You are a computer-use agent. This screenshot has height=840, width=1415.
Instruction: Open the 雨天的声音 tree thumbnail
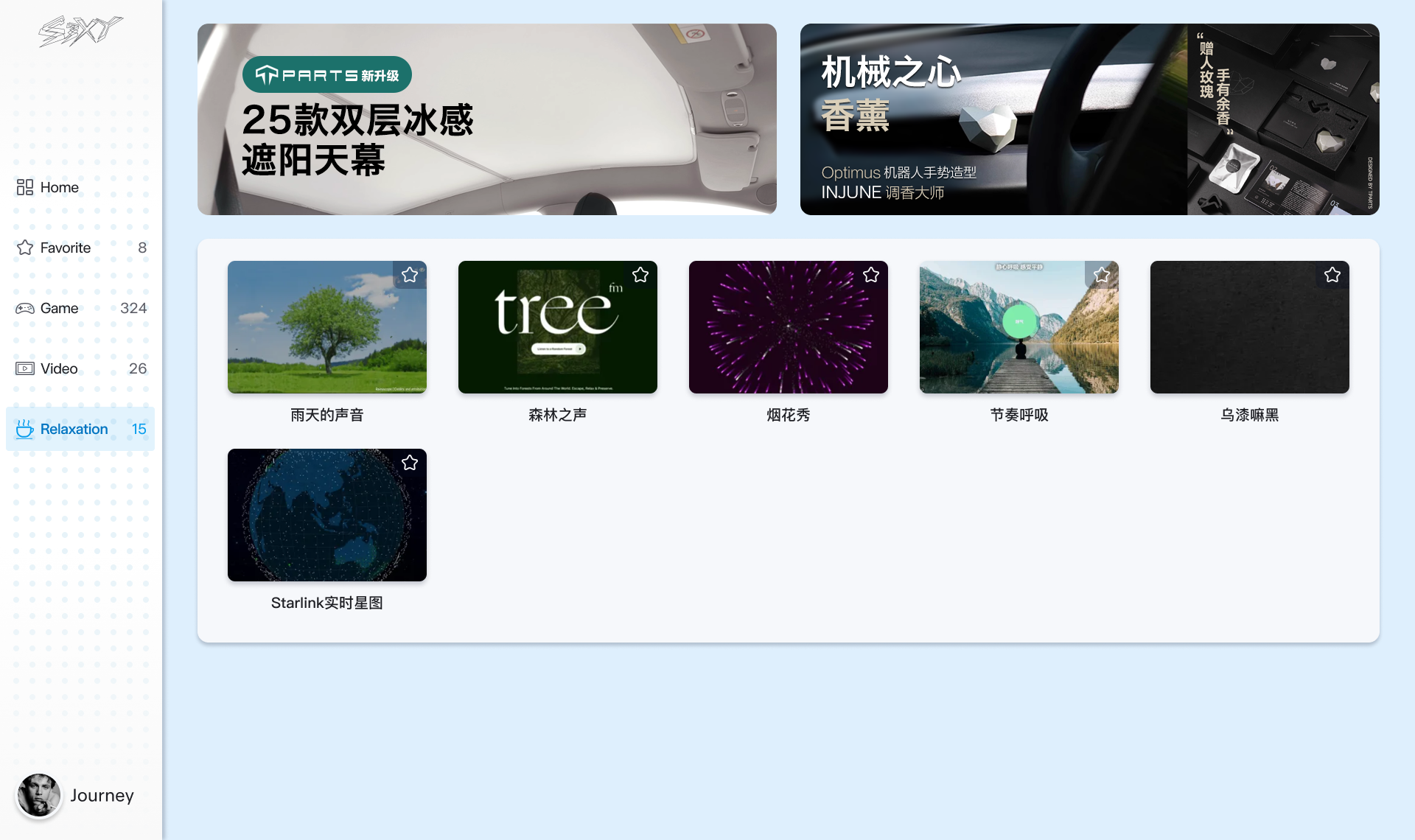point(327,327)
